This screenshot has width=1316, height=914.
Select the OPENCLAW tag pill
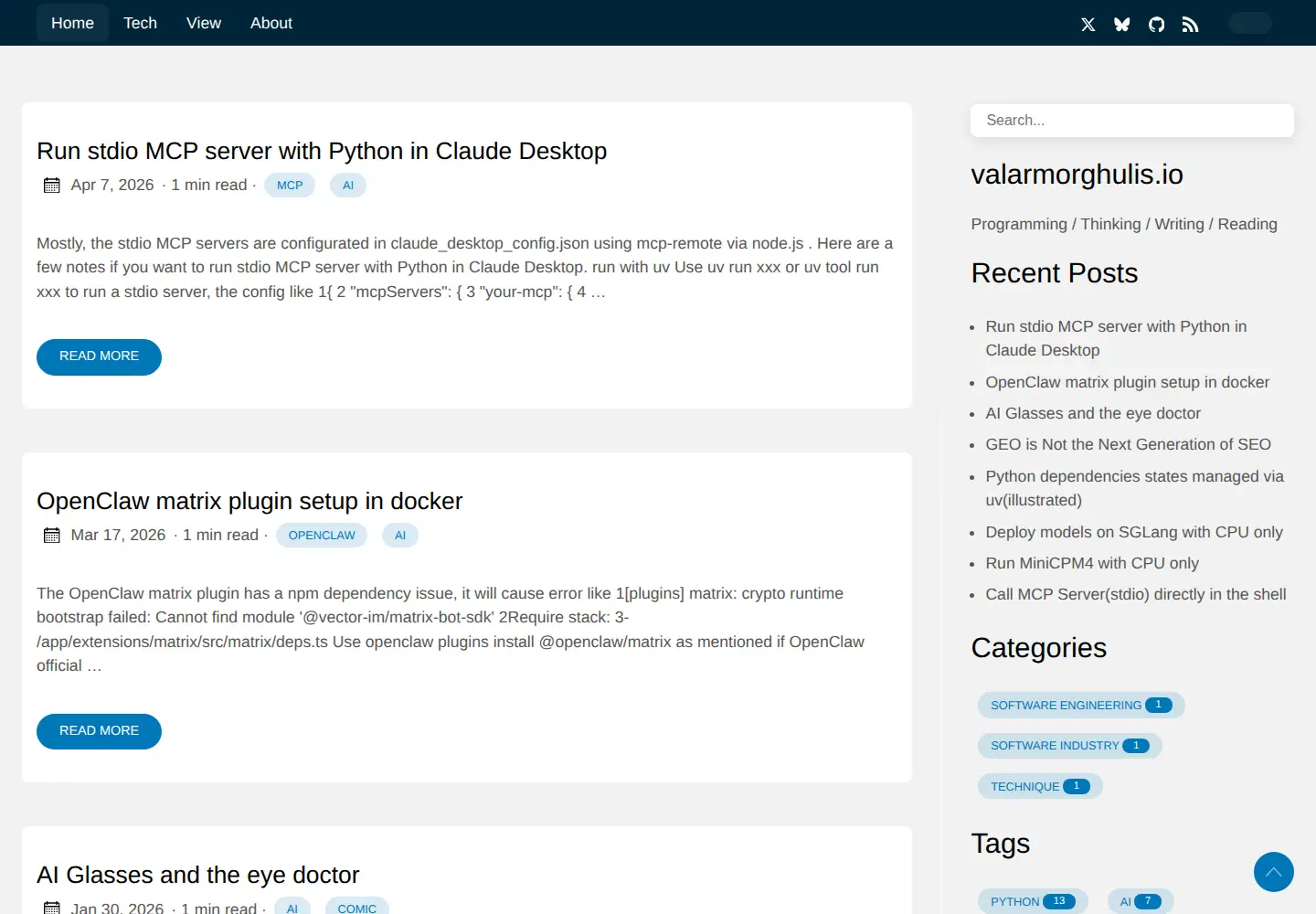coord(322,536)
